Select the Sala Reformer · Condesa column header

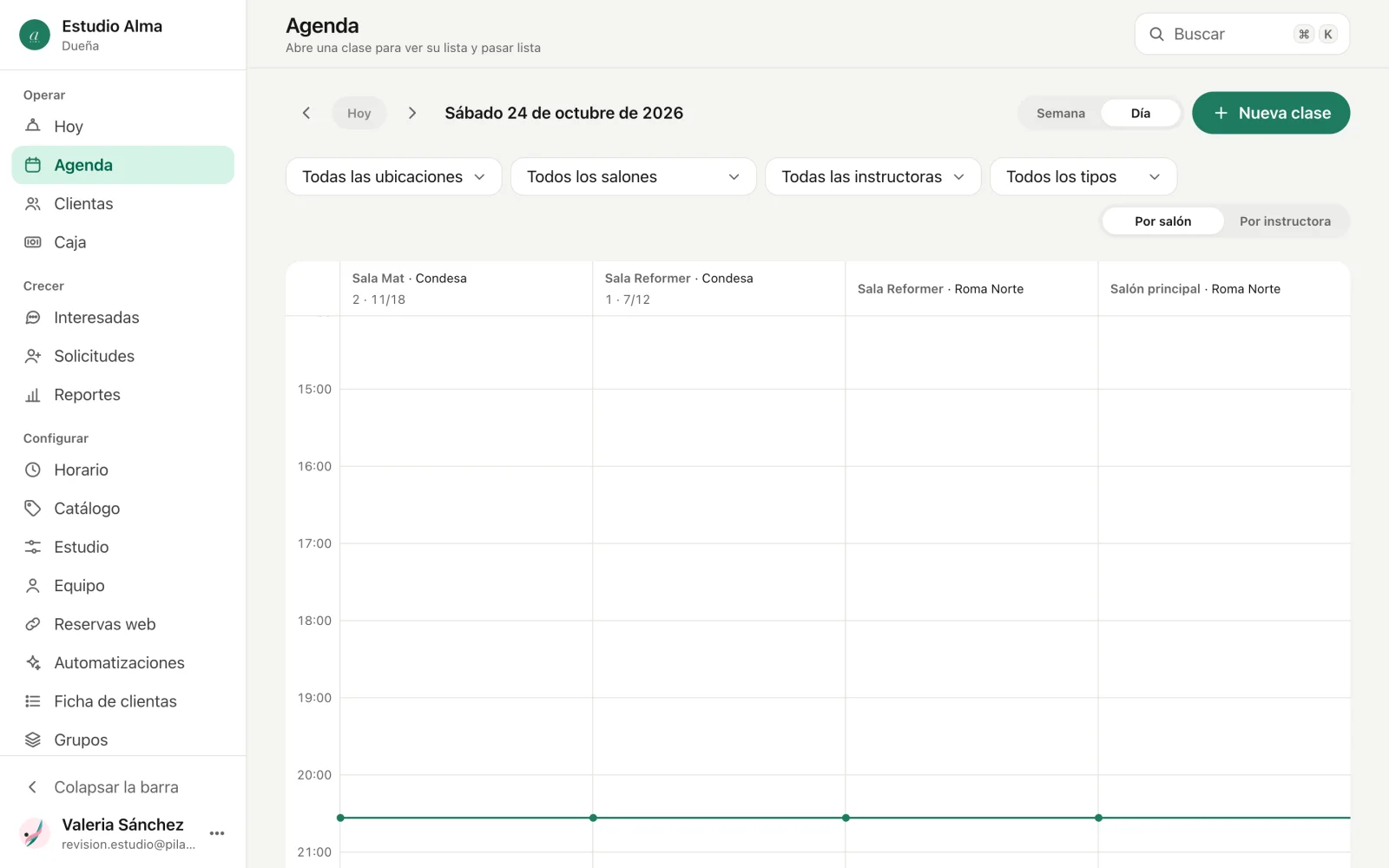coord(719,289)
